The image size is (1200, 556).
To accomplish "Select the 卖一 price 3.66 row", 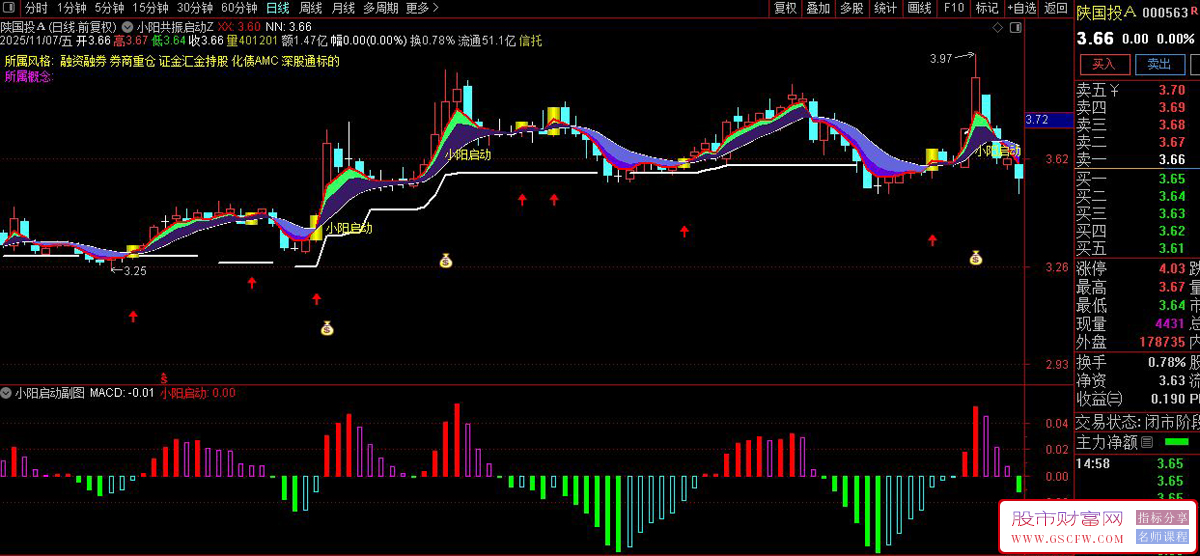I will coord(1137,159).
